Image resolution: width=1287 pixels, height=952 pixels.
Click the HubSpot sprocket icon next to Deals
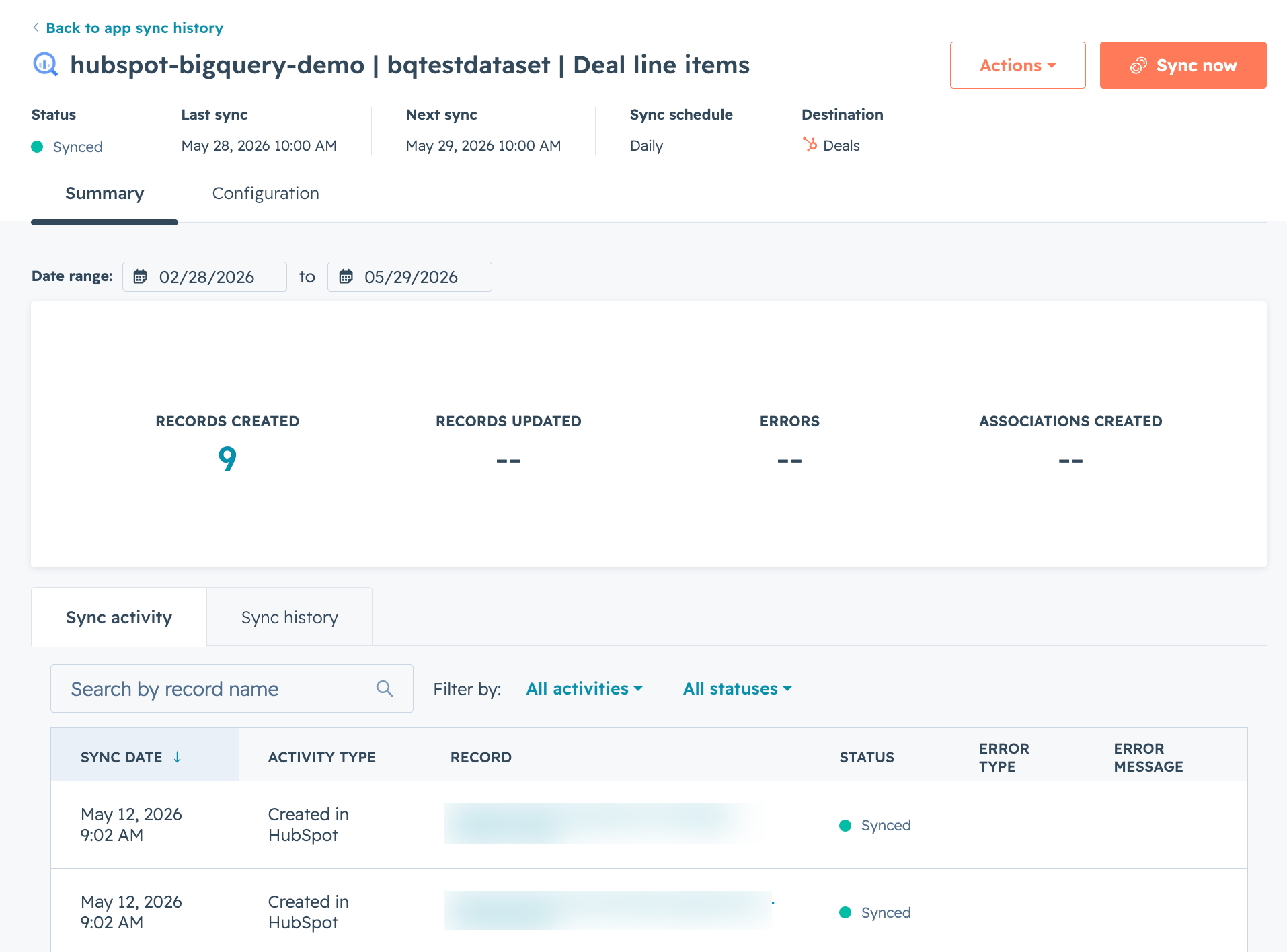pos(810,145)
